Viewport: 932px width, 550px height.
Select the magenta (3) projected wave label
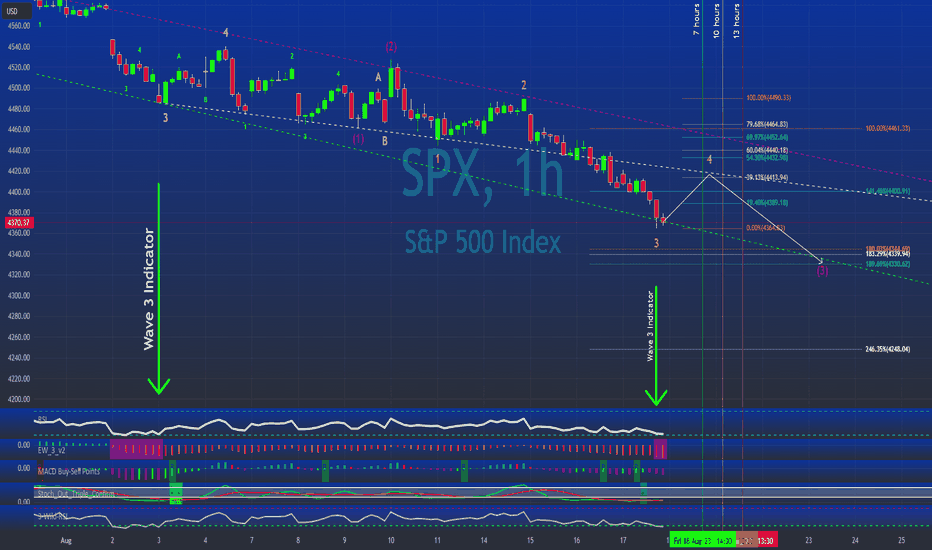822,271
